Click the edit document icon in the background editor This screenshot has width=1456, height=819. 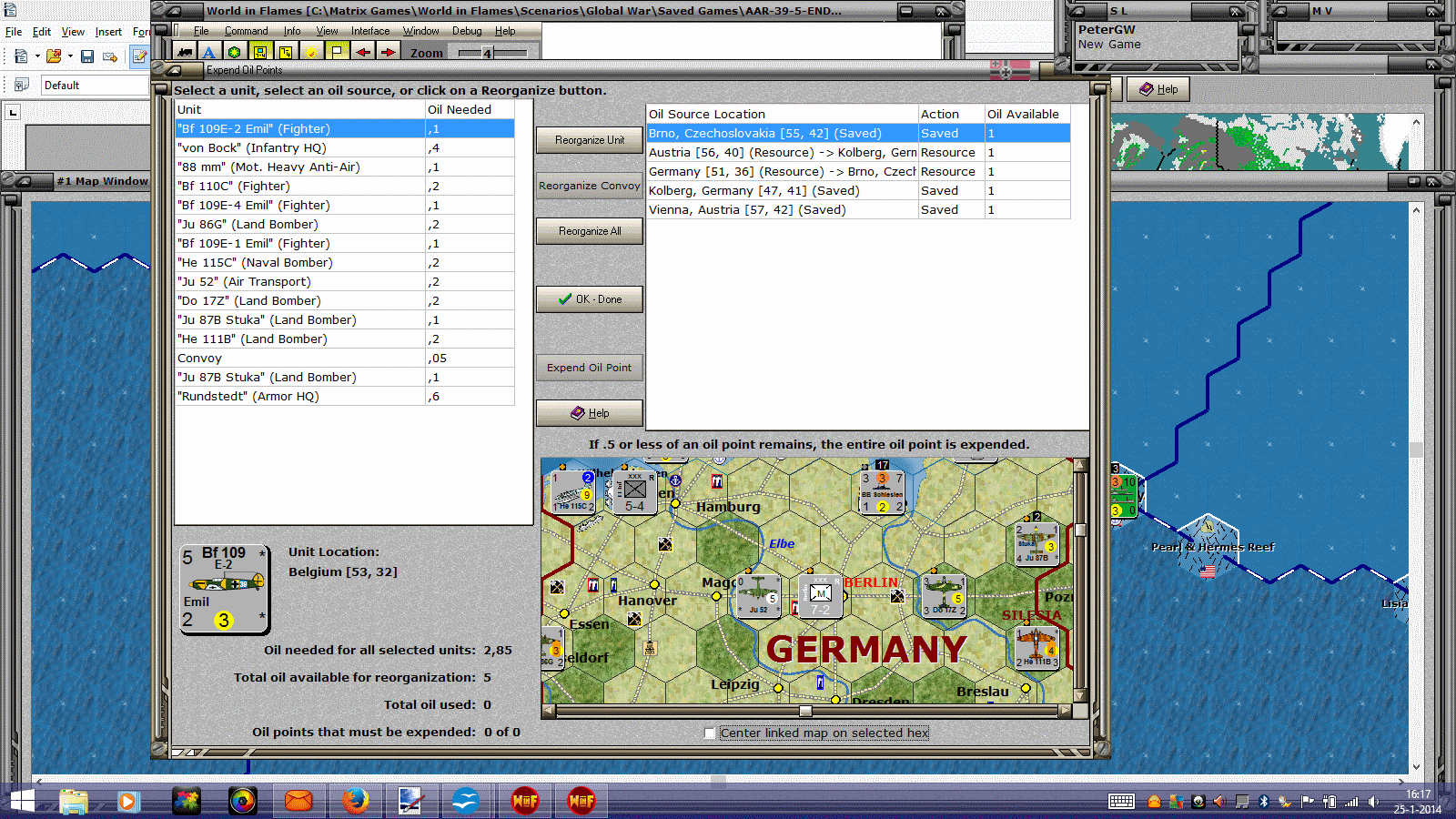click(139, 56)
